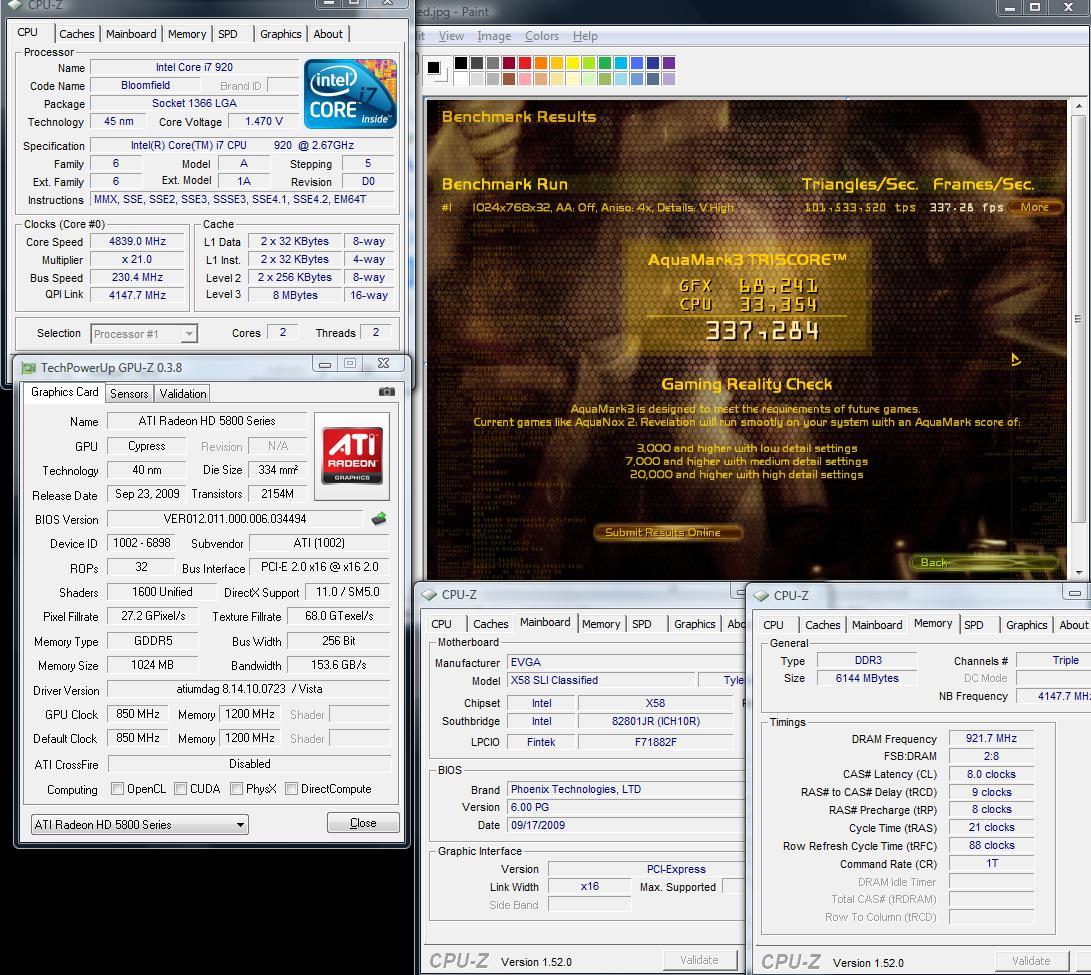
Task: Click the GPU Clock 850 MHz field
Action: [x=138, y=714]
